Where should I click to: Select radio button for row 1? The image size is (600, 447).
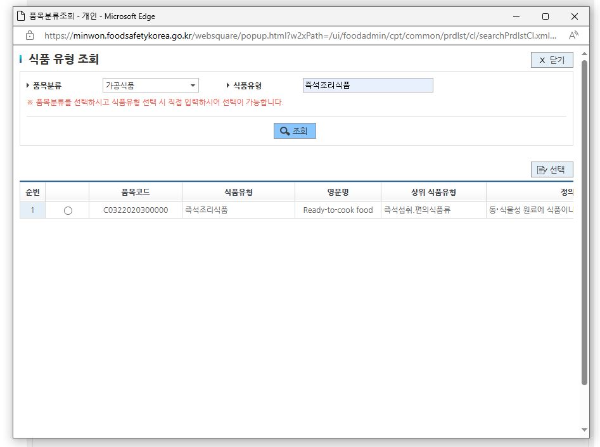[x=68, y=210]
